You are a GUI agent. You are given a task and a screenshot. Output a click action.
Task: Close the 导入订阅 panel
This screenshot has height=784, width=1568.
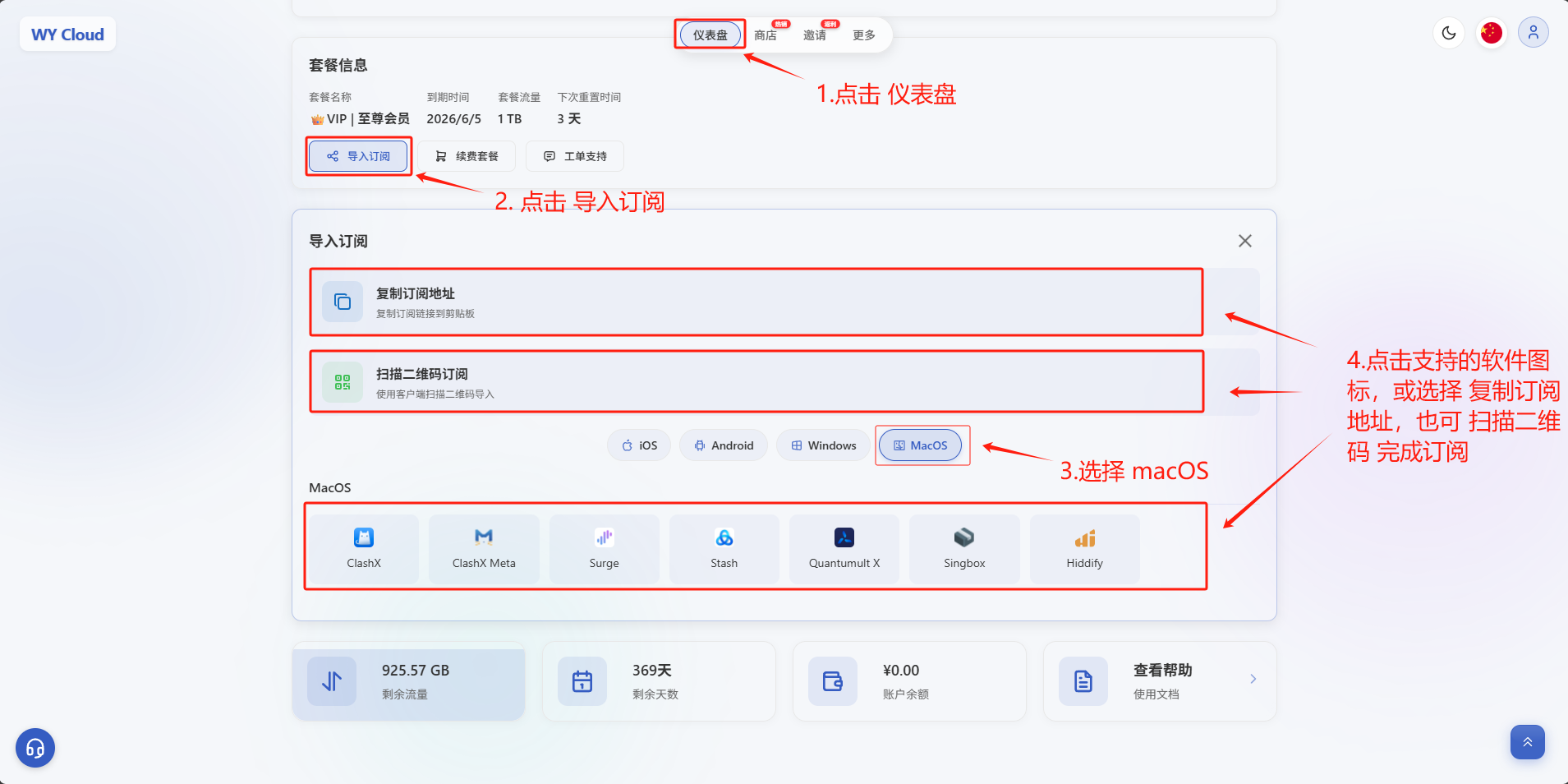click(x=1244, y=241)
